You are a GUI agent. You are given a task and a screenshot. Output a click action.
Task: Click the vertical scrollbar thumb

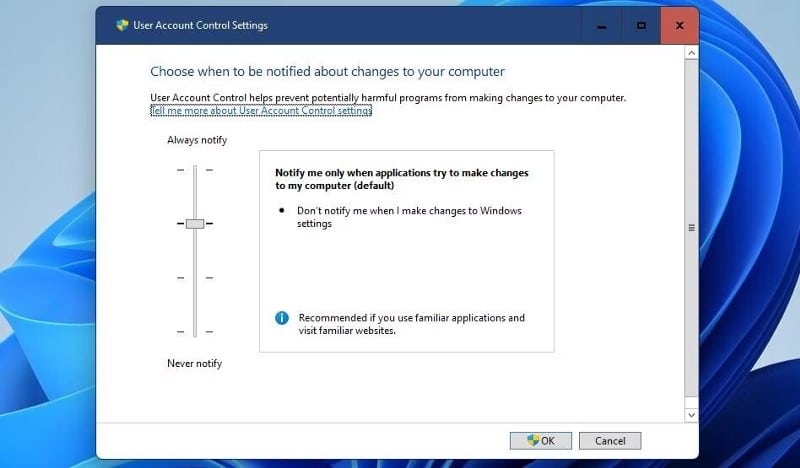691,228
